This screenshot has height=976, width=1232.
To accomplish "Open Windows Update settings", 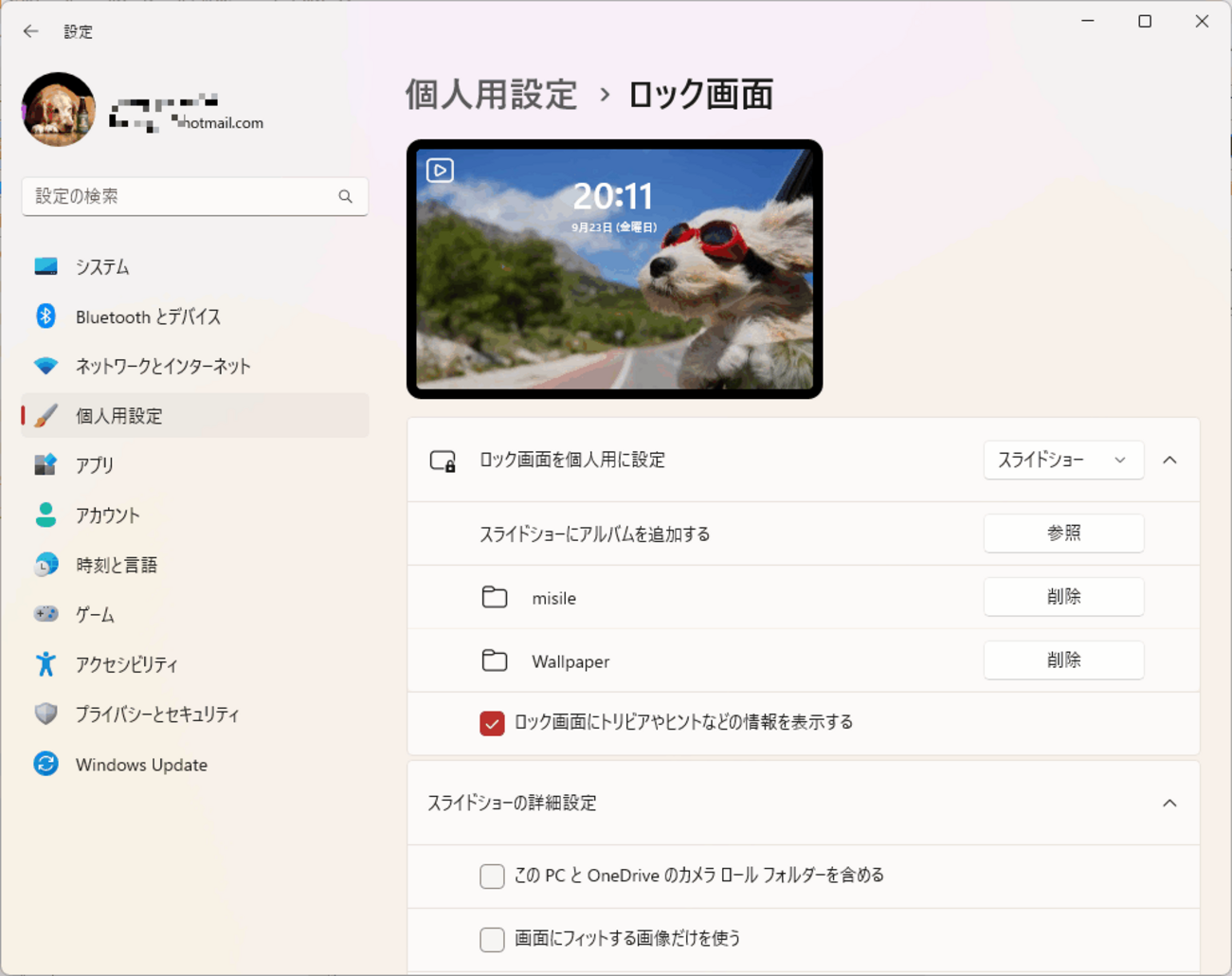I will click(195, 764).
